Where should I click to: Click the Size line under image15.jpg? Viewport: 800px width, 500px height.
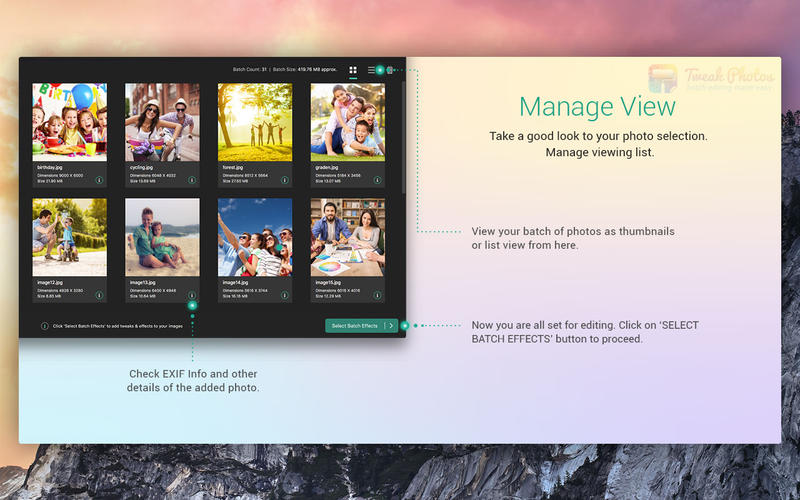(x=328, y=296)
